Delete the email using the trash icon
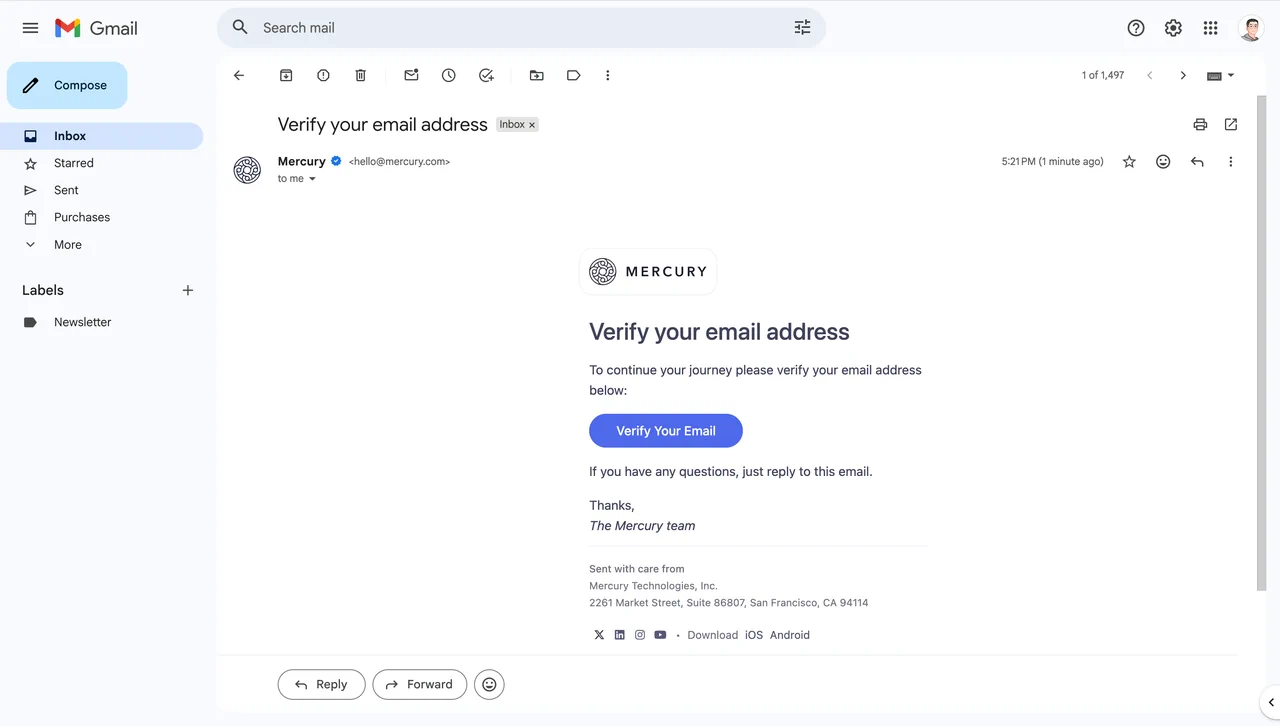The image size is (1280, 726). click(361, 75)
